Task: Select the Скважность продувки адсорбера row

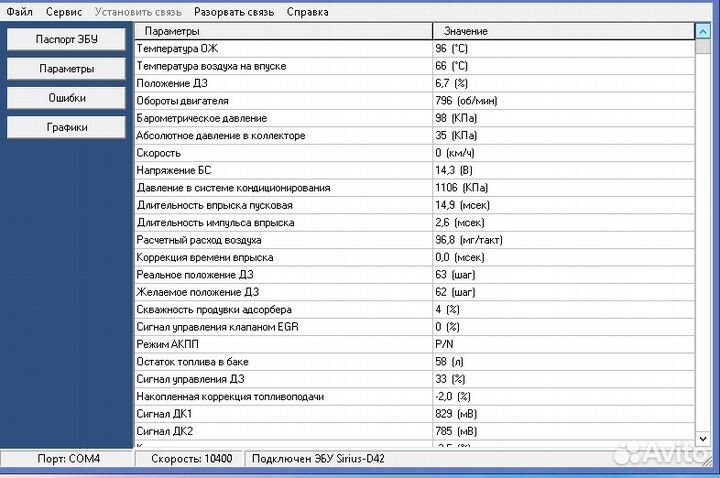Action: 415,310
